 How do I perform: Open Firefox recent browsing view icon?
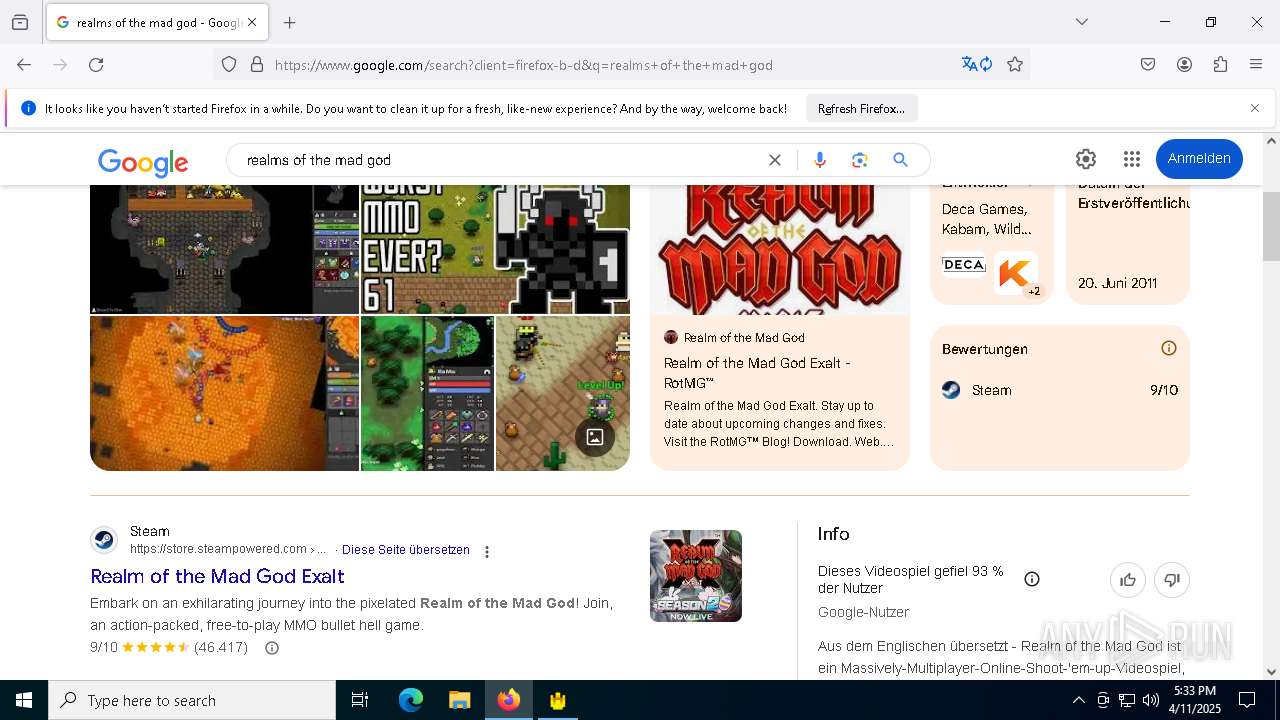pyautogui.click(x=20, y=22)
